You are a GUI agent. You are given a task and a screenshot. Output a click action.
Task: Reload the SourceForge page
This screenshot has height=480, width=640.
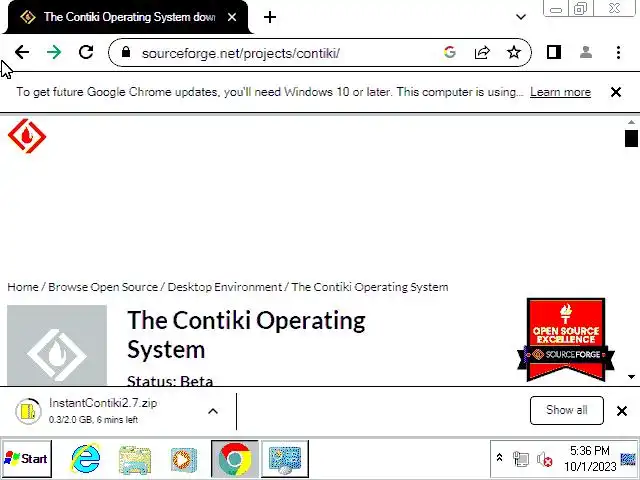coord(86,52)
